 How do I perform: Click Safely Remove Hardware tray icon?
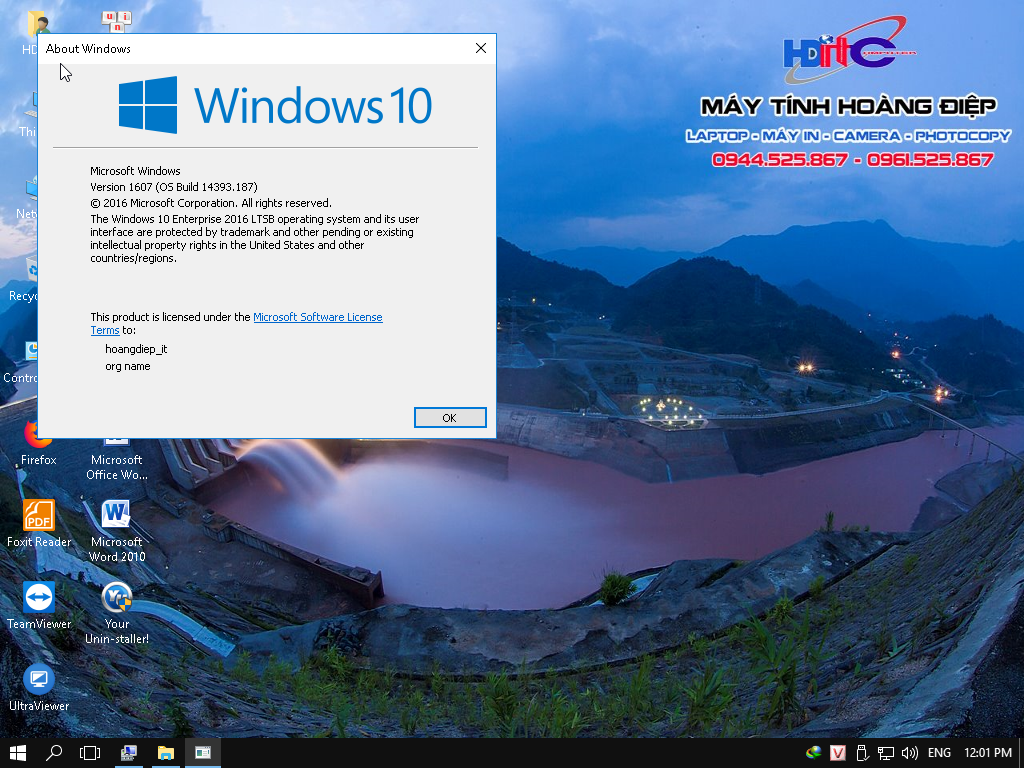(x=862, y=753)
